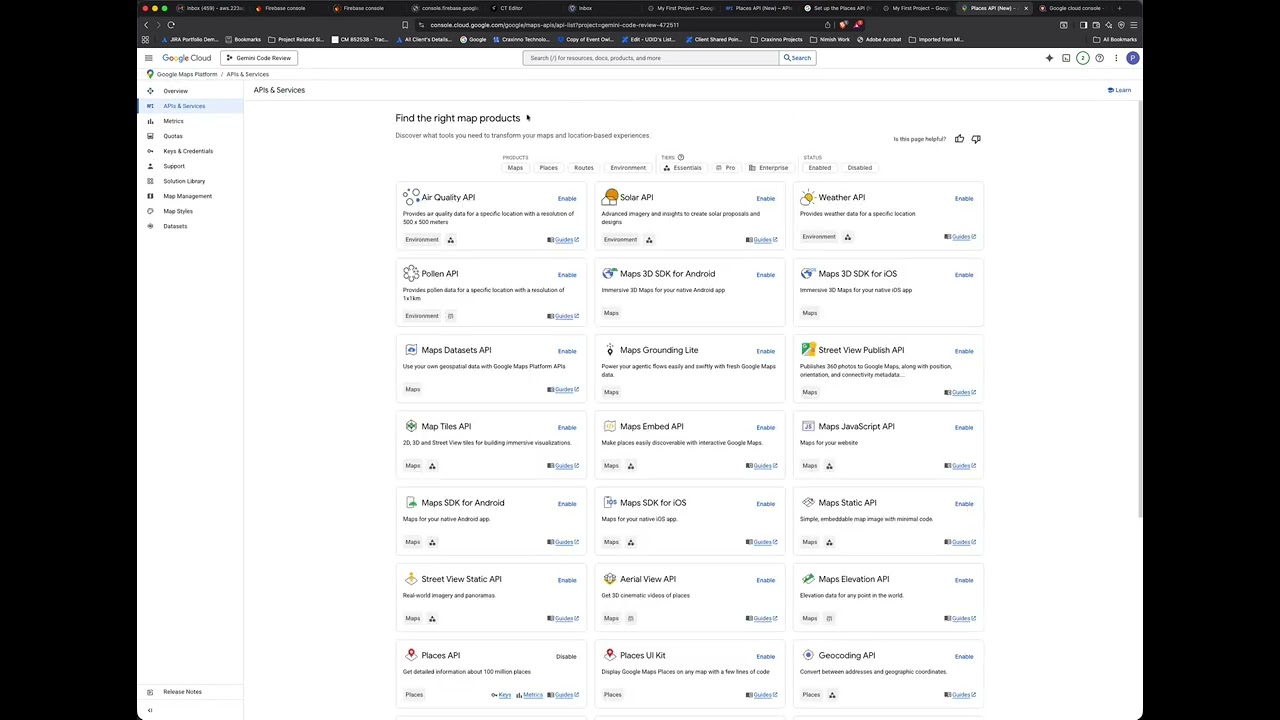Click the thumbs up feedback icon
The image size is (1280, 720).
tap(959, 139)
